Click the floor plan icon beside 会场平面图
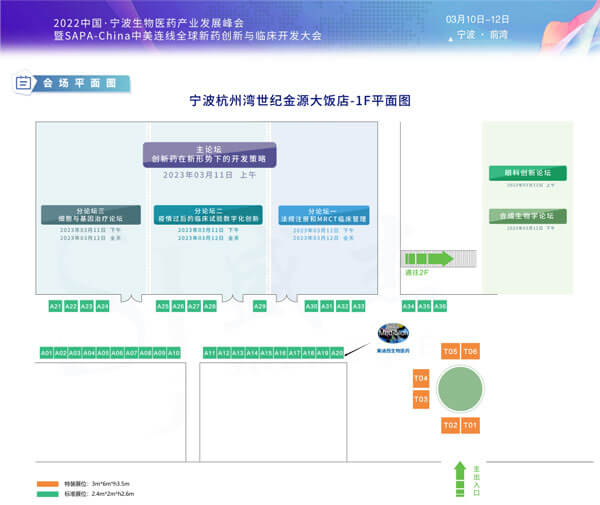The height and width of the screenshot is (505, 600). coord(22,83)
